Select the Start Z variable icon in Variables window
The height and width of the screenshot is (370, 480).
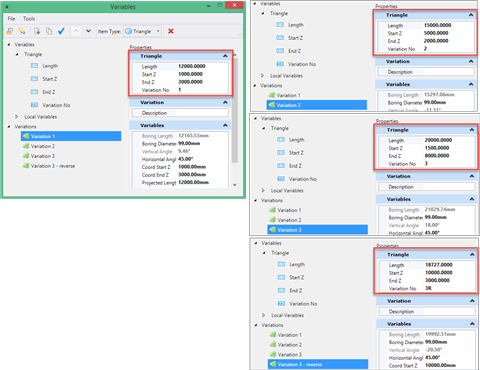click(x=34, y=79)
